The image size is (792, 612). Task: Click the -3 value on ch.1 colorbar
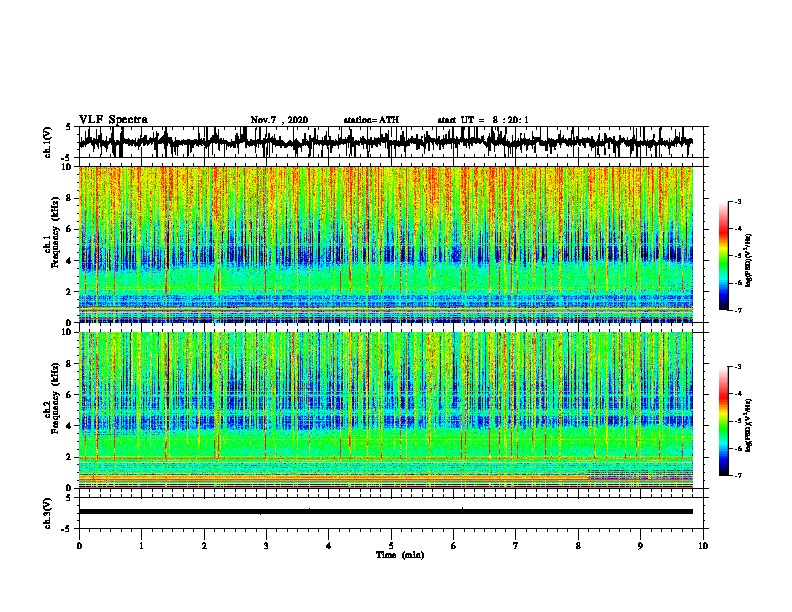[737, 201]
